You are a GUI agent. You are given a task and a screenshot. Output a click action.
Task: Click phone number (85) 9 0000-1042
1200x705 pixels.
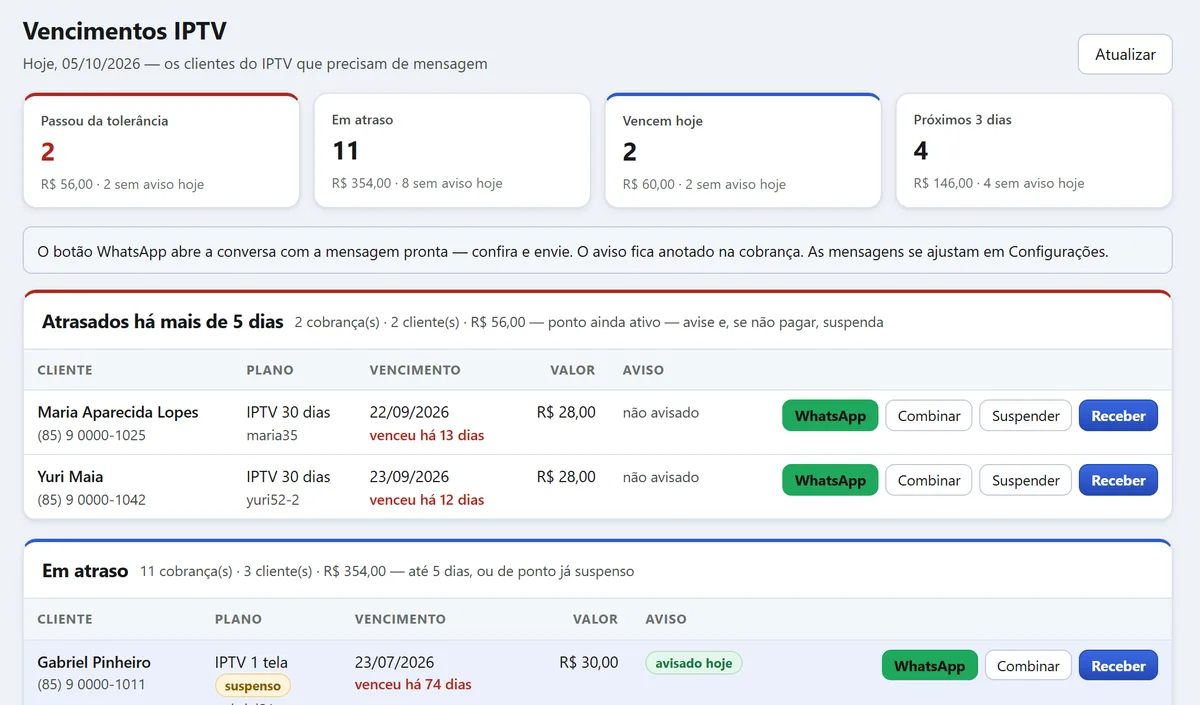click(x=92, y=500)
